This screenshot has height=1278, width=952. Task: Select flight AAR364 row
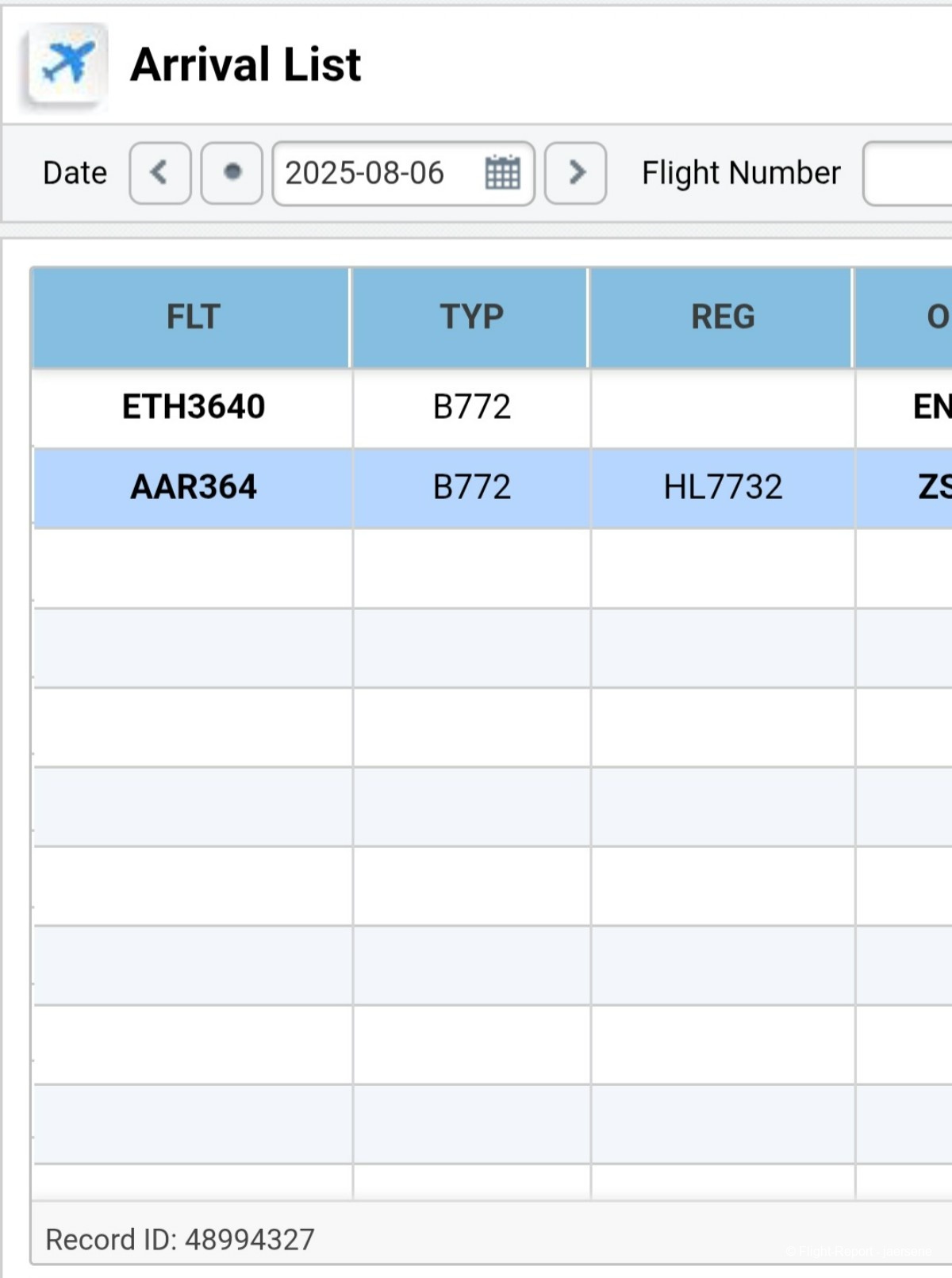[x=193, y=487]
